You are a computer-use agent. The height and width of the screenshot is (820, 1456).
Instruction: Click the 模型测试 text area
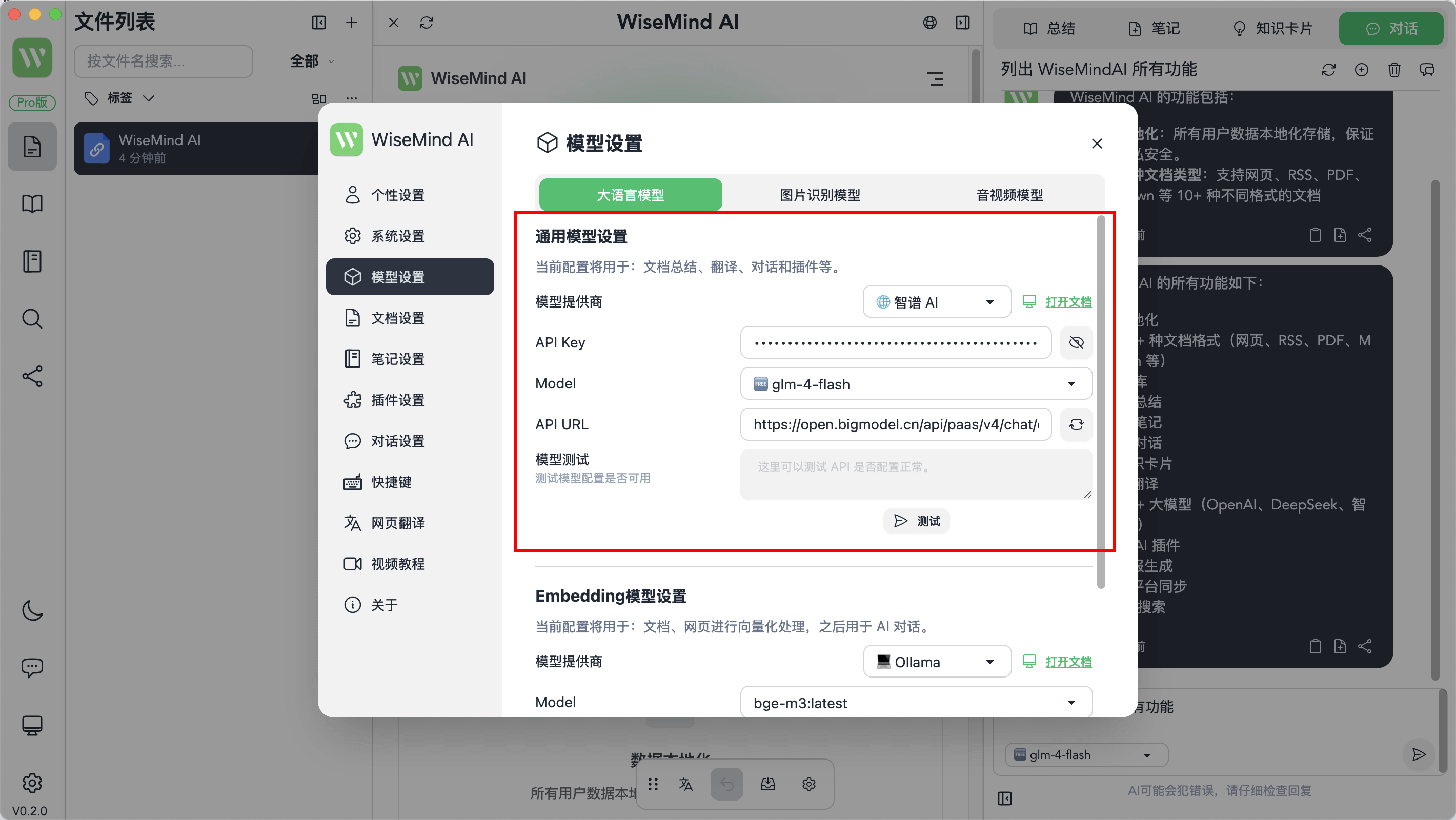(916, 474)
